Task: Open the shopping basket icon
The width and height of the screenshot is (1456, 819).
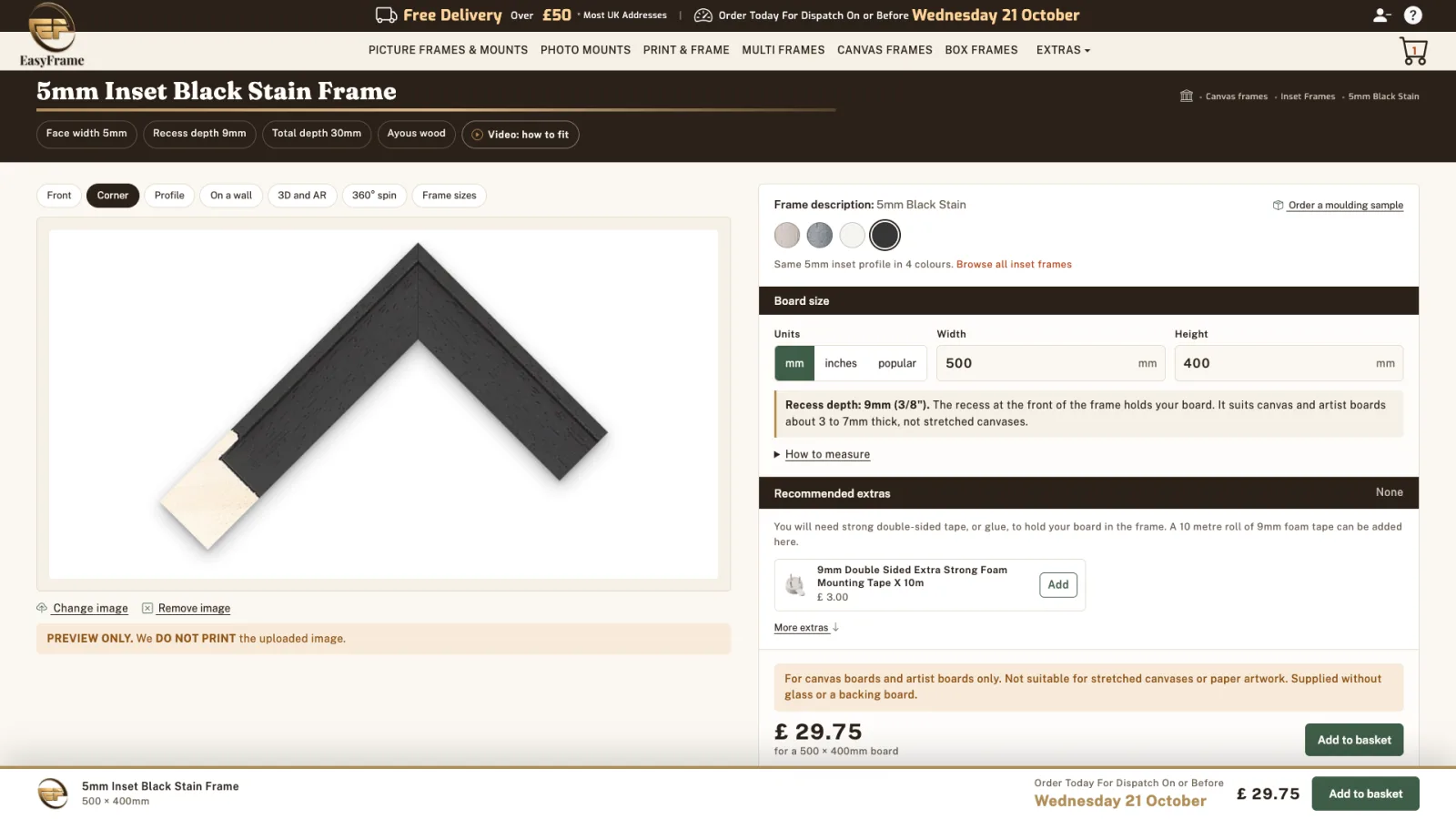Action: coord(1413,51)
